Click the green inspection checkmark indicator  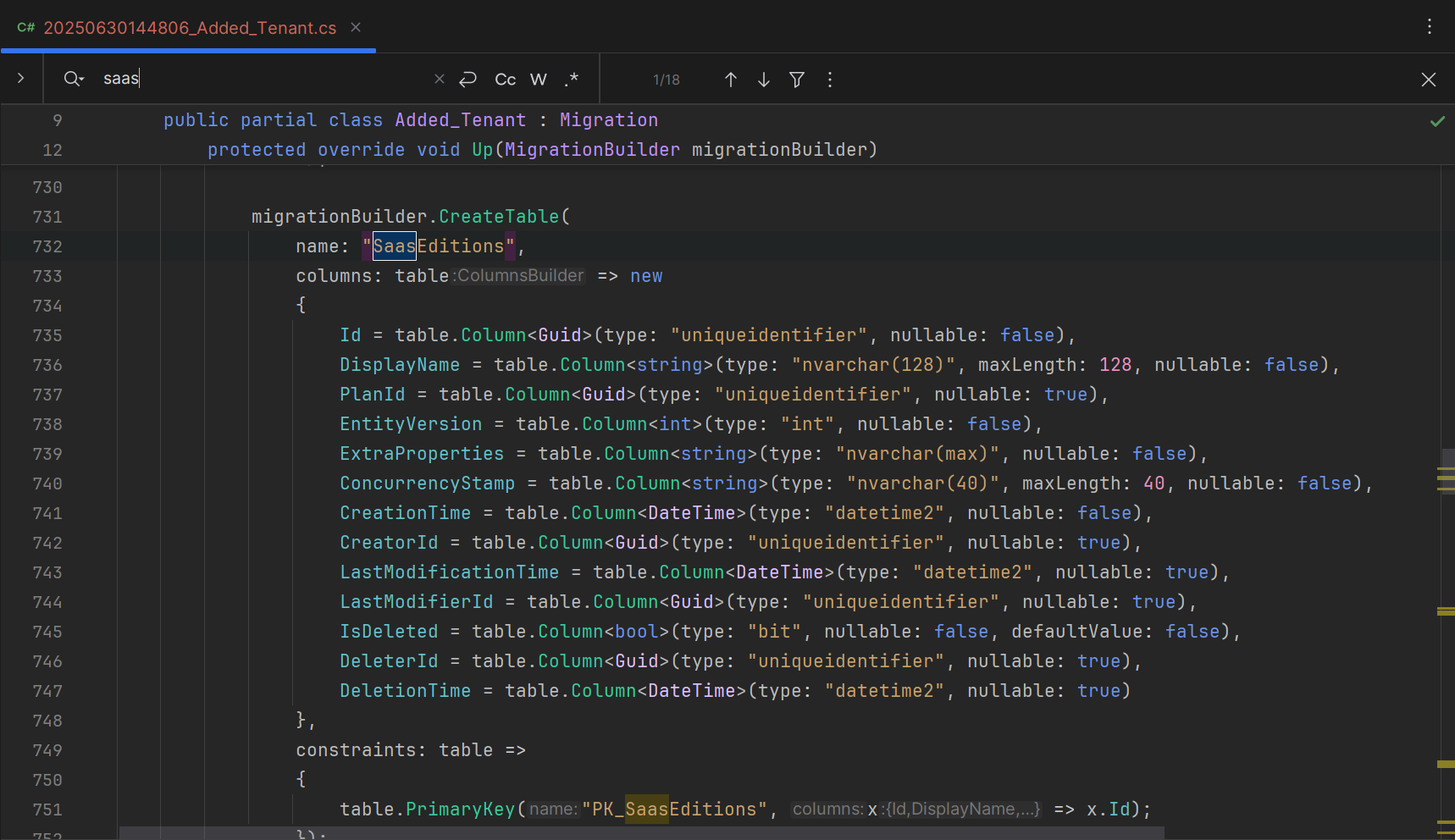pyautogui.click(x=1436, y=121)
